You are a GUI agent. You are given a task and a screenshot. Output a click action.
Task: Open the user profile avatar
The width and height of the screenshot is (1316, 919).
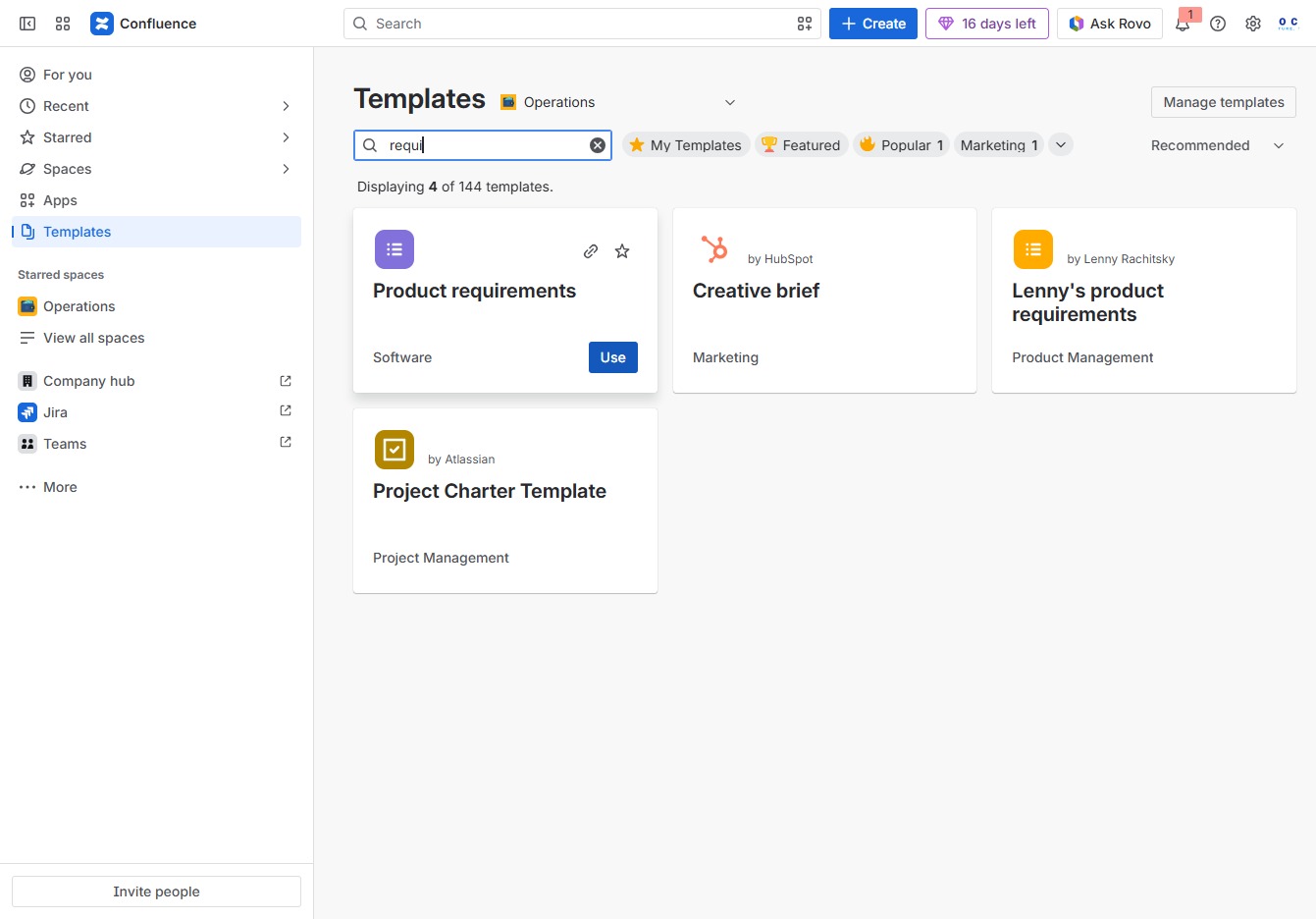(1289, 24)
